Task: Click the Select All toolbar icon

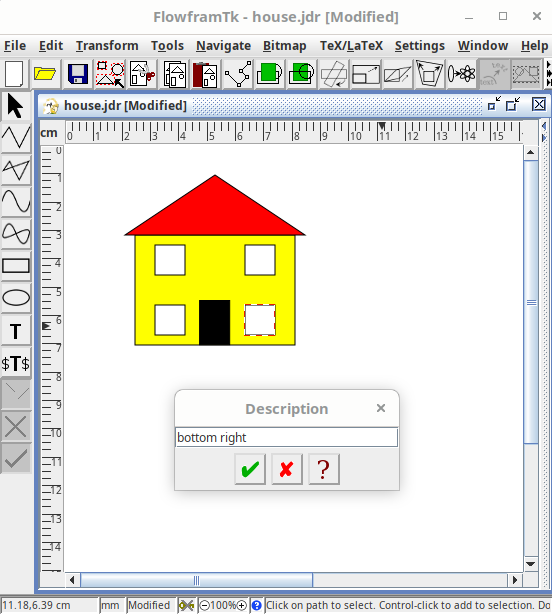Action: coord(110,74)
